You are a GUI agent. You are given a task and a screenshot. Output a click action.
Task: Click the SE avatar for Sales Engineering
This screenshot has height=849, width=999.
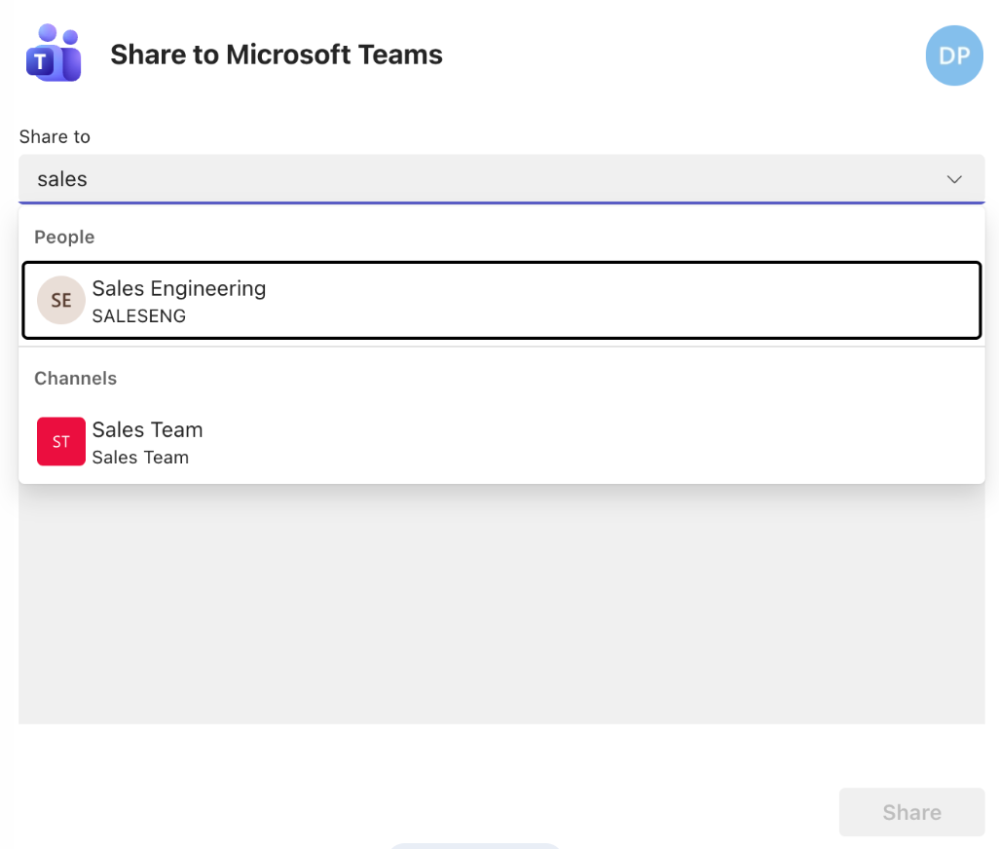click(x=61, y=300)
